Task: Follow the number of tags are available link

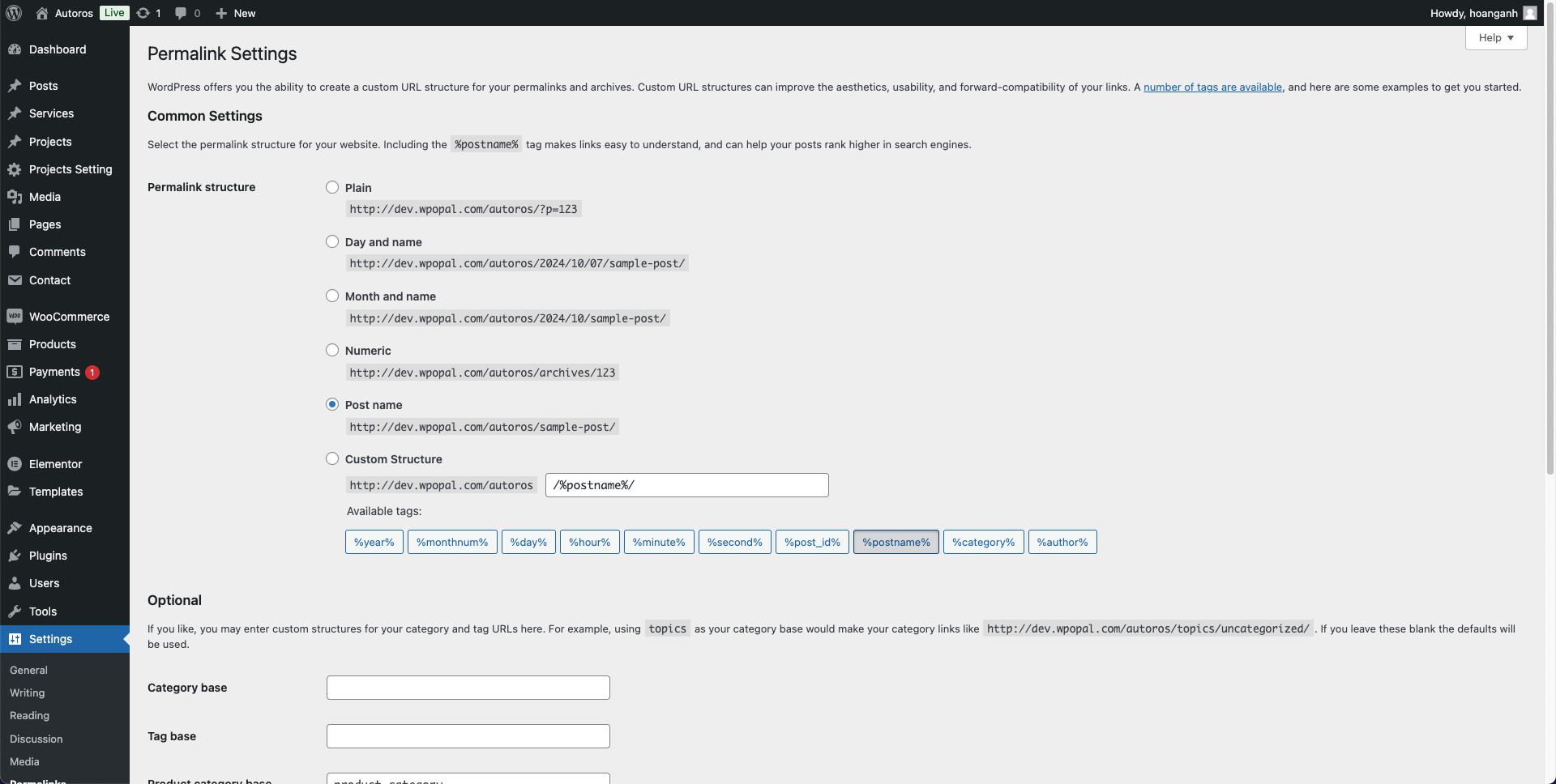Action: pos(1212,87)
